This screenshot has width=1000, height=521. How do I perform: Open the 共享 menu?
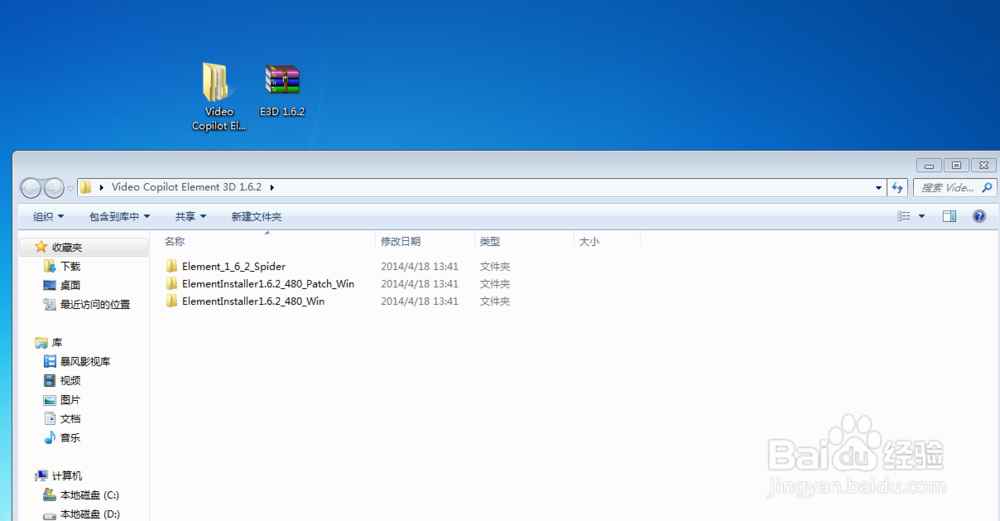coord(191,217)
